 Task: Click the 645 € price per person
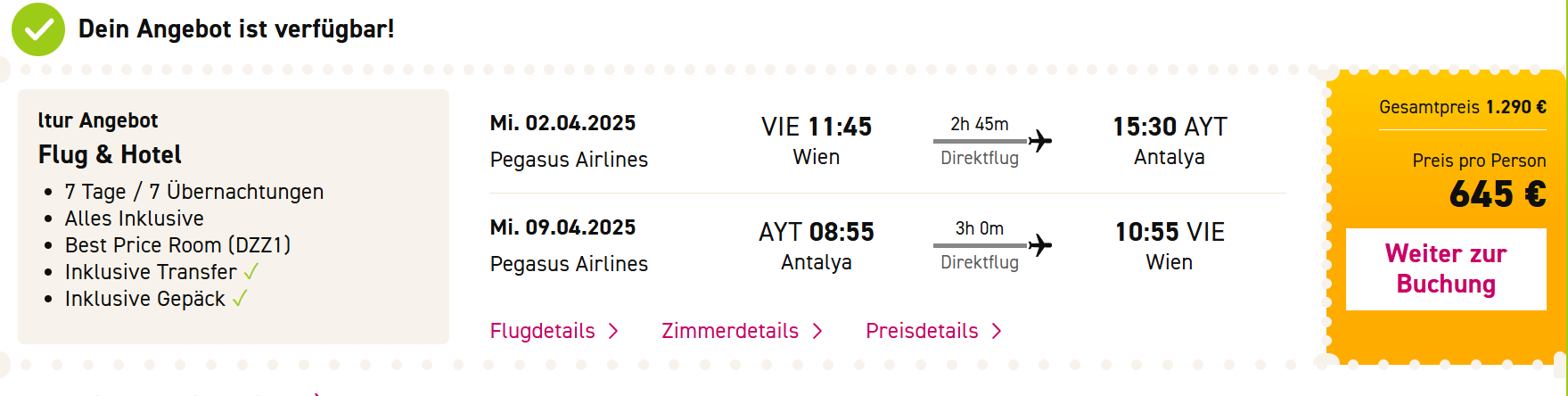tap(1498, 194)
